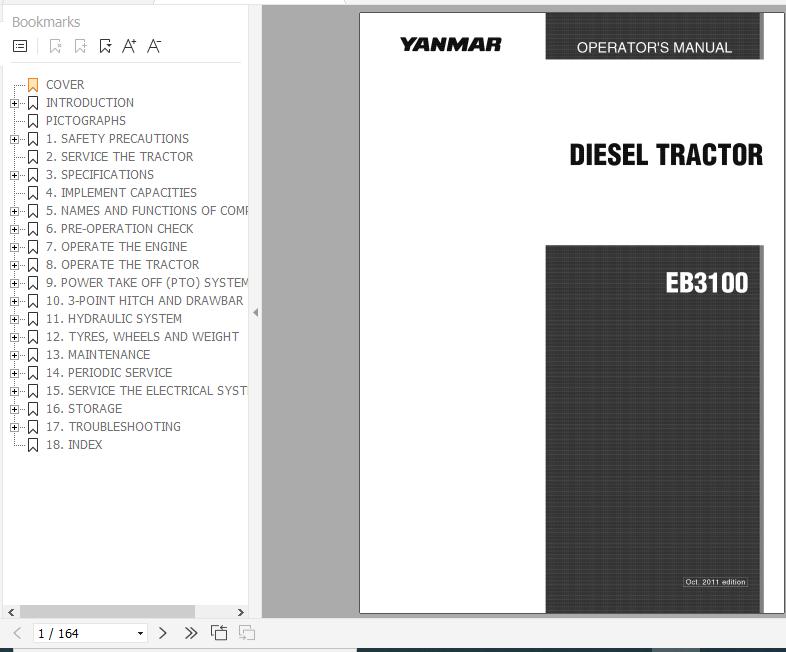This screenshot has width=786, height=652.
Task: Click the PICTOGRAPHS bookmark icon
Action: 33,121
